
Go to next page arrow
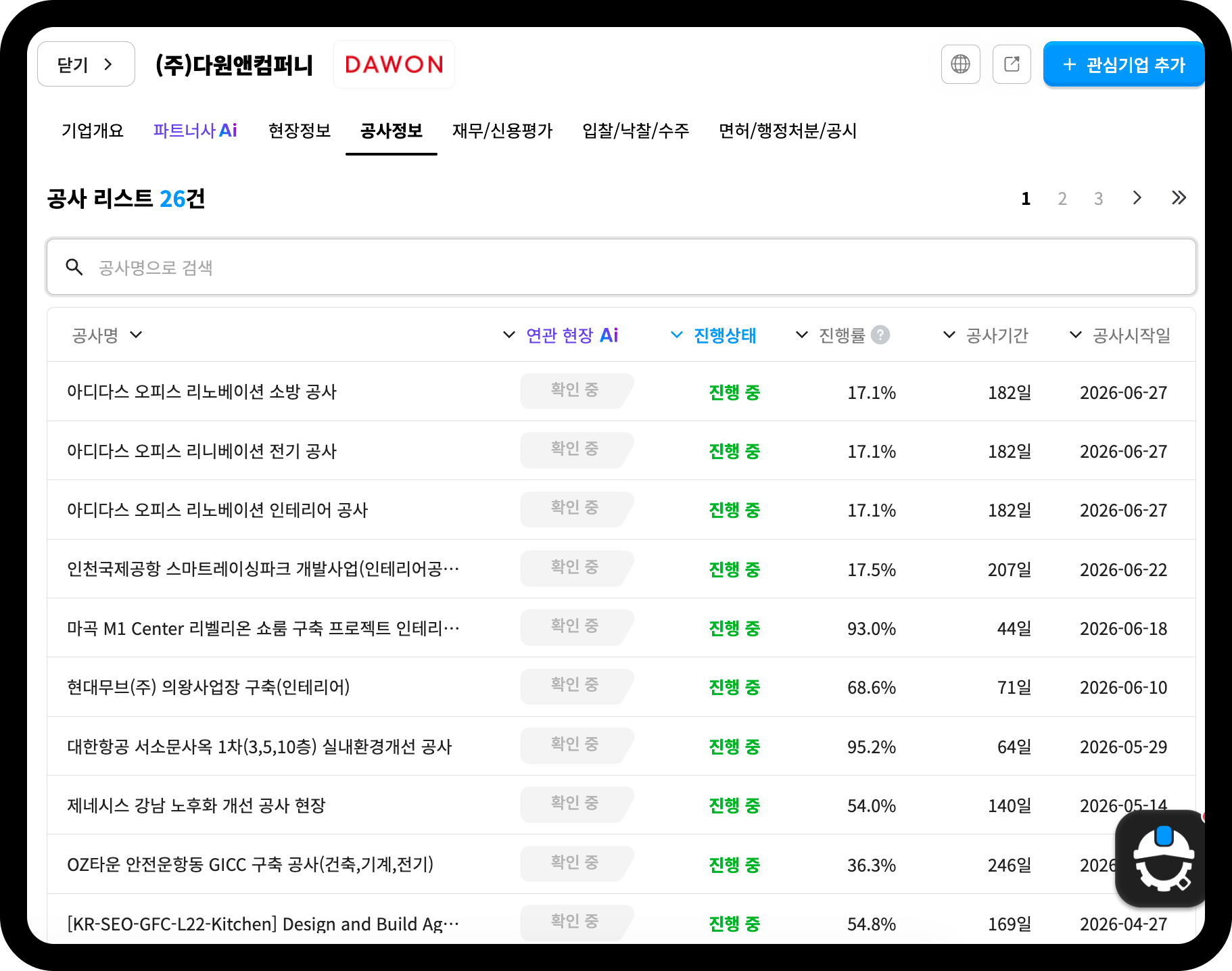(1137, 197)
